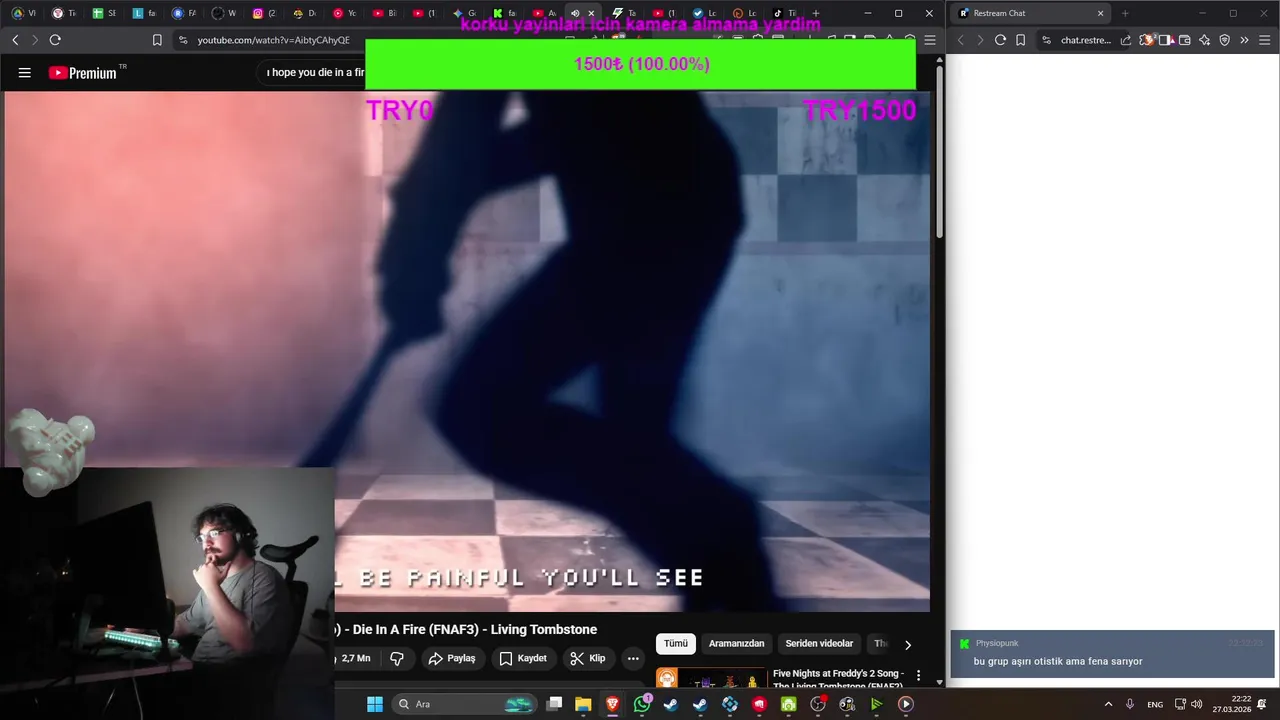Screen dimensions: 1280x720
Task: Open Brave browser from taskbar
Action: pos(612,704)
